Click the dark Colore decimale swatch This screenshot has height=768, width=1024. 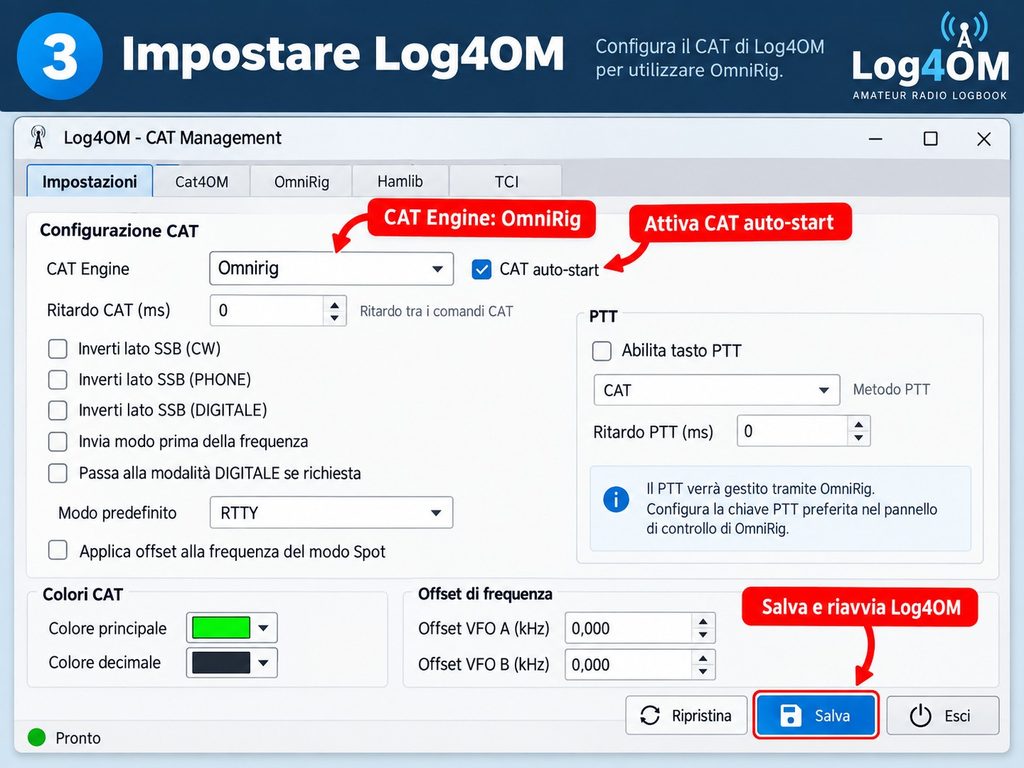coord(221,663)
